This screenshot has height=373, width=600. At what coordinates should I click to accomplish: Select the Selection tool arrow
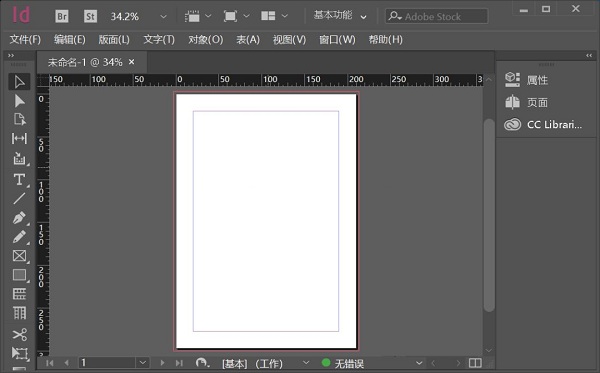coord(19,82)
